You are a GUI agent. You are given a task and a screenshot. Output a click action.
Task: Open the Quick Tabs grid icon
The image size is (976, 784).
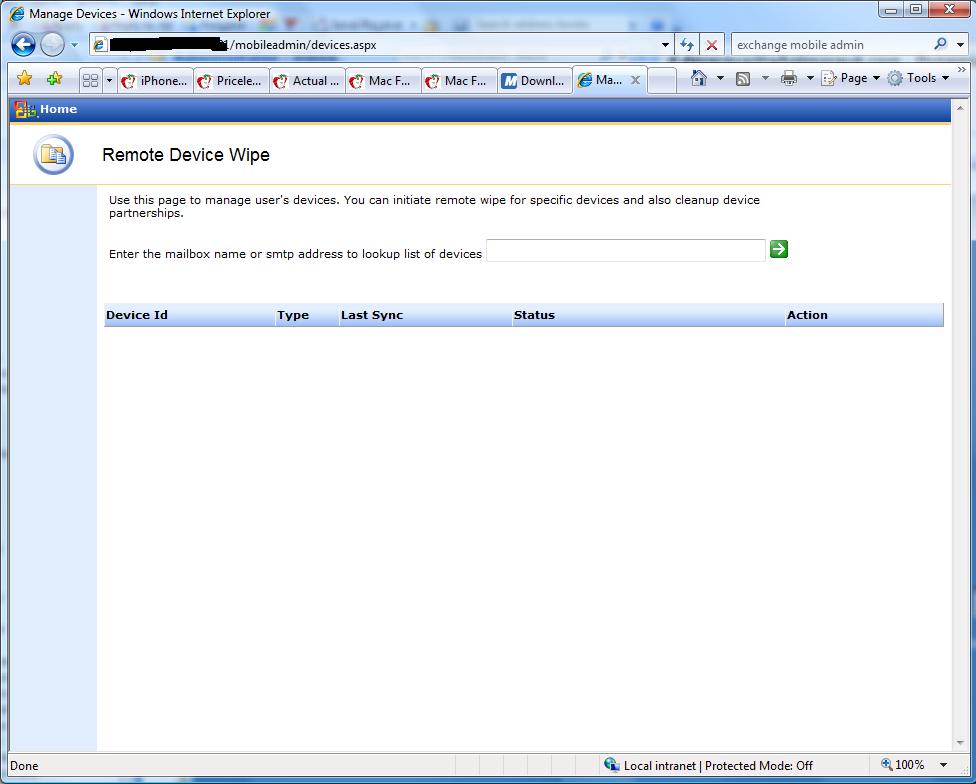point(90,80)
